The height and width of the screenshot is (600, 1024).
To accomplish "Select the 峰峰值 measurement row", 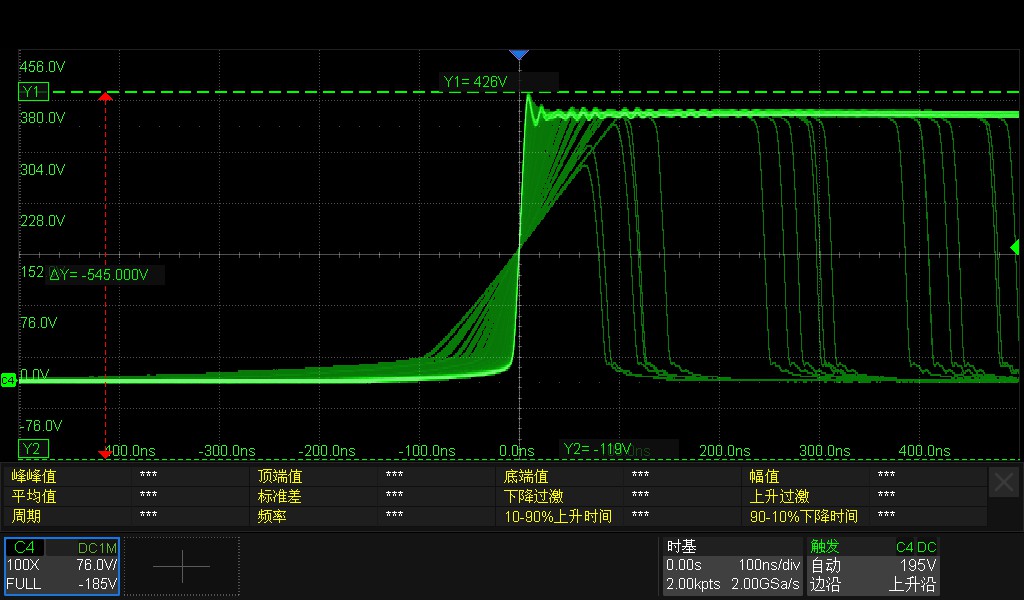I will tap(40, 477).
